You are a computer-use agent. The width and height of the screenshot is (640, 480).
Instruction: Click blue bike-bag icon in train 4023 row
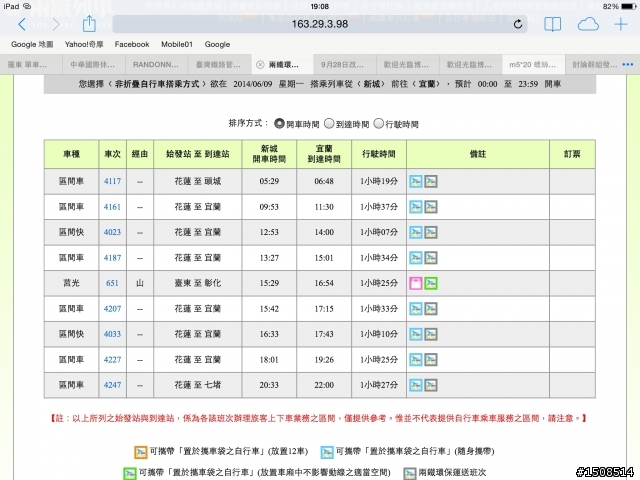click(x=416, y=232)
